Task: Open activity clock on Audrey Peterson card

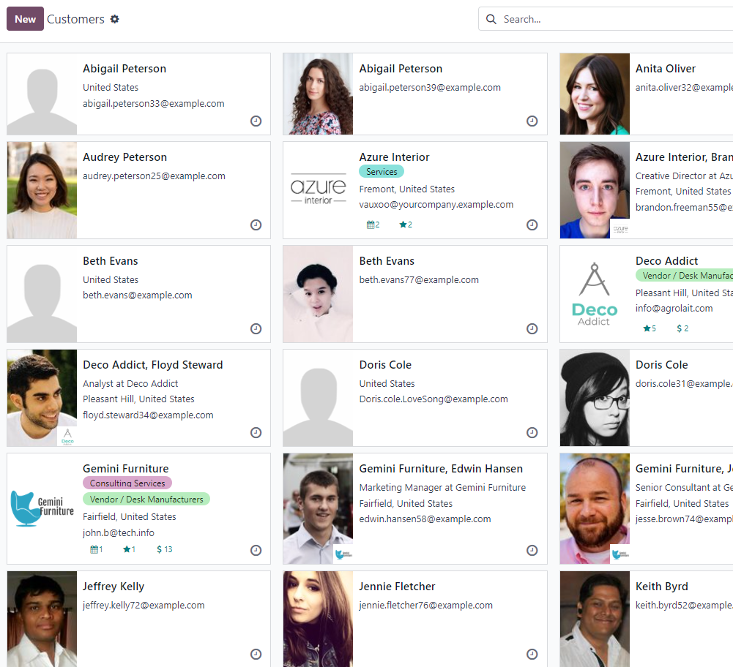Action: (x=256, y=225)
